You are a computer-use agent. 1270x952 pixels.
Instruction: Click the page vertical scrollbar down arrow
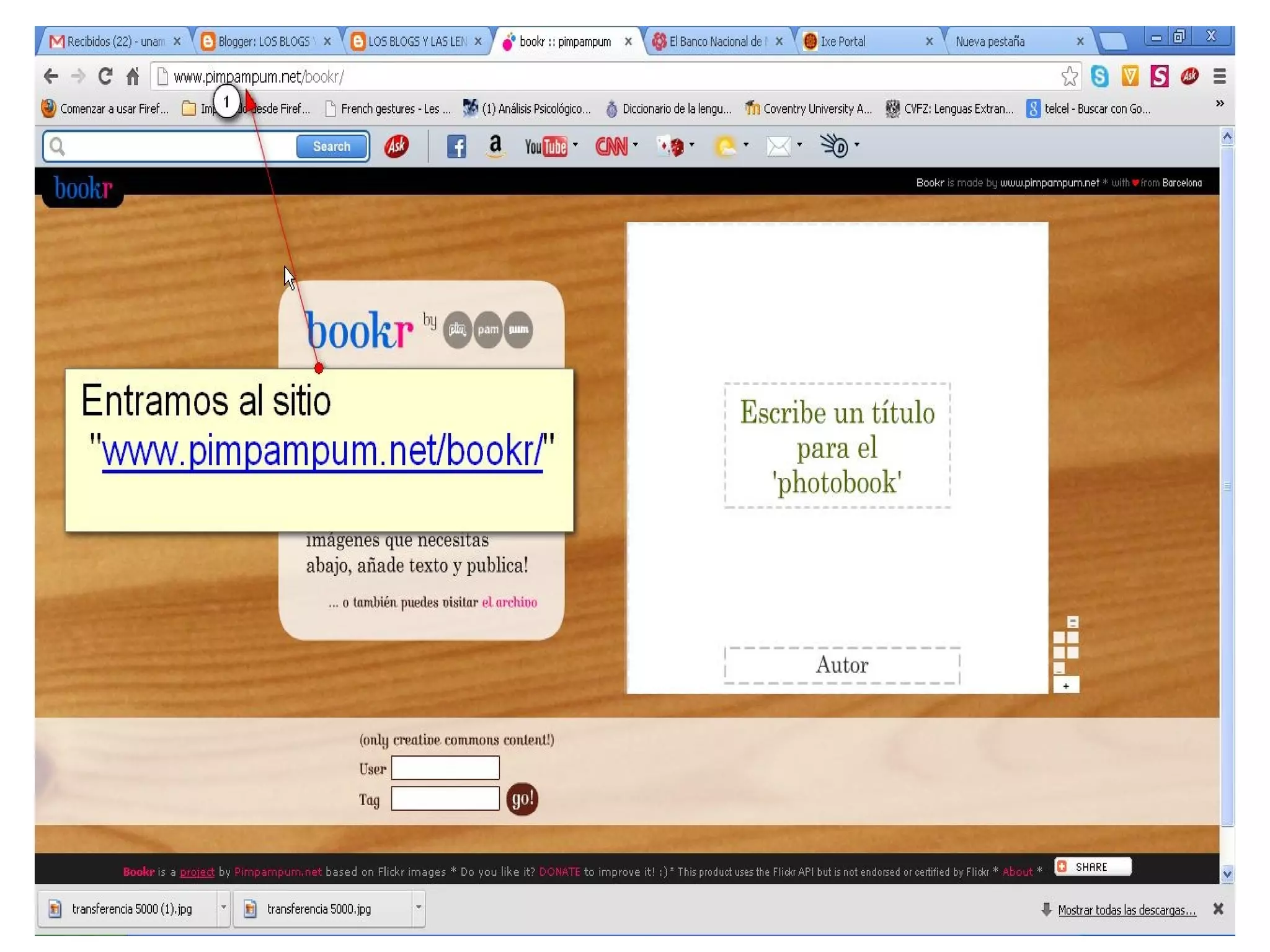pos(1227,874)
